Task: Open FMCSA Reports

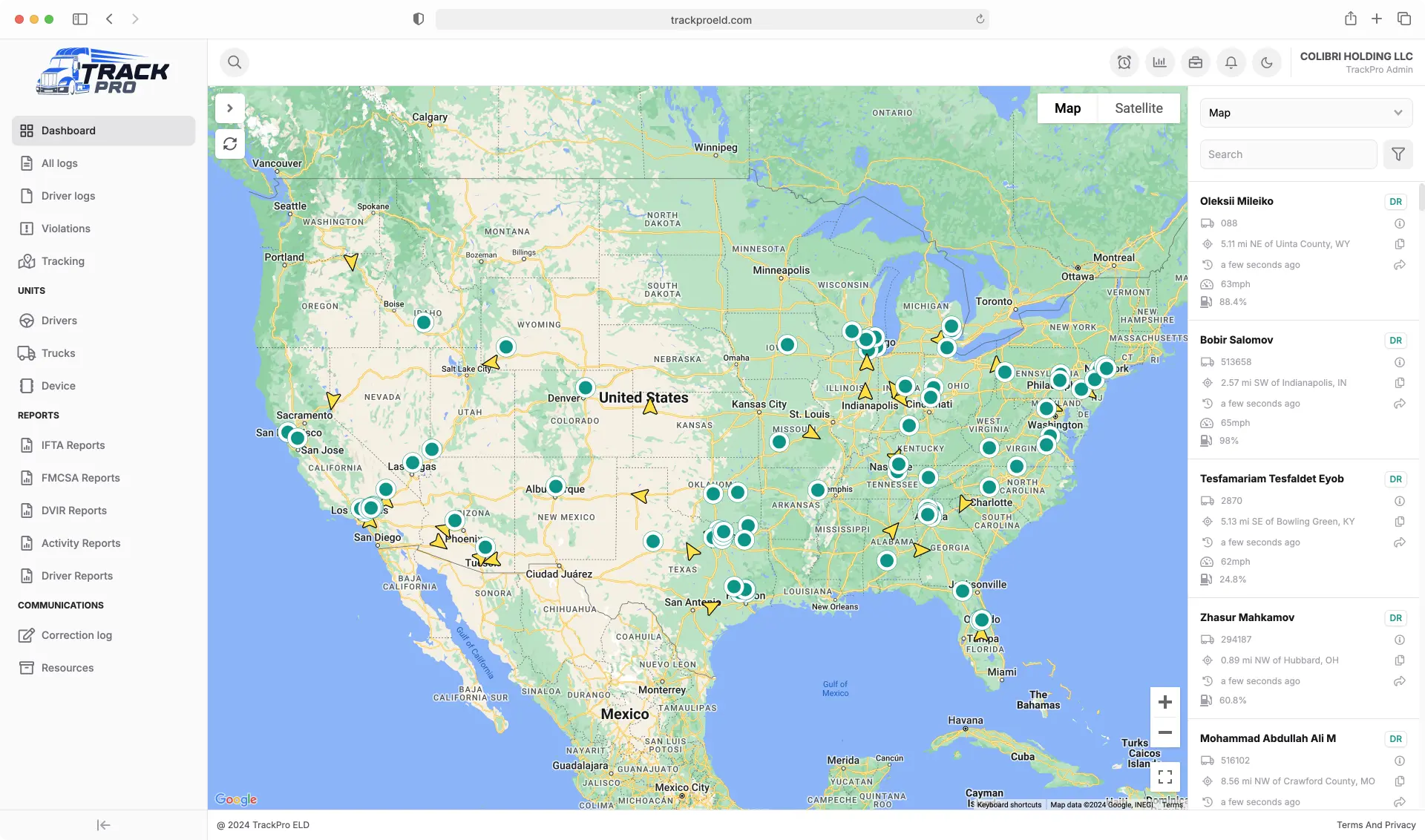Action: pyautogui.click(x=103, y=478)
